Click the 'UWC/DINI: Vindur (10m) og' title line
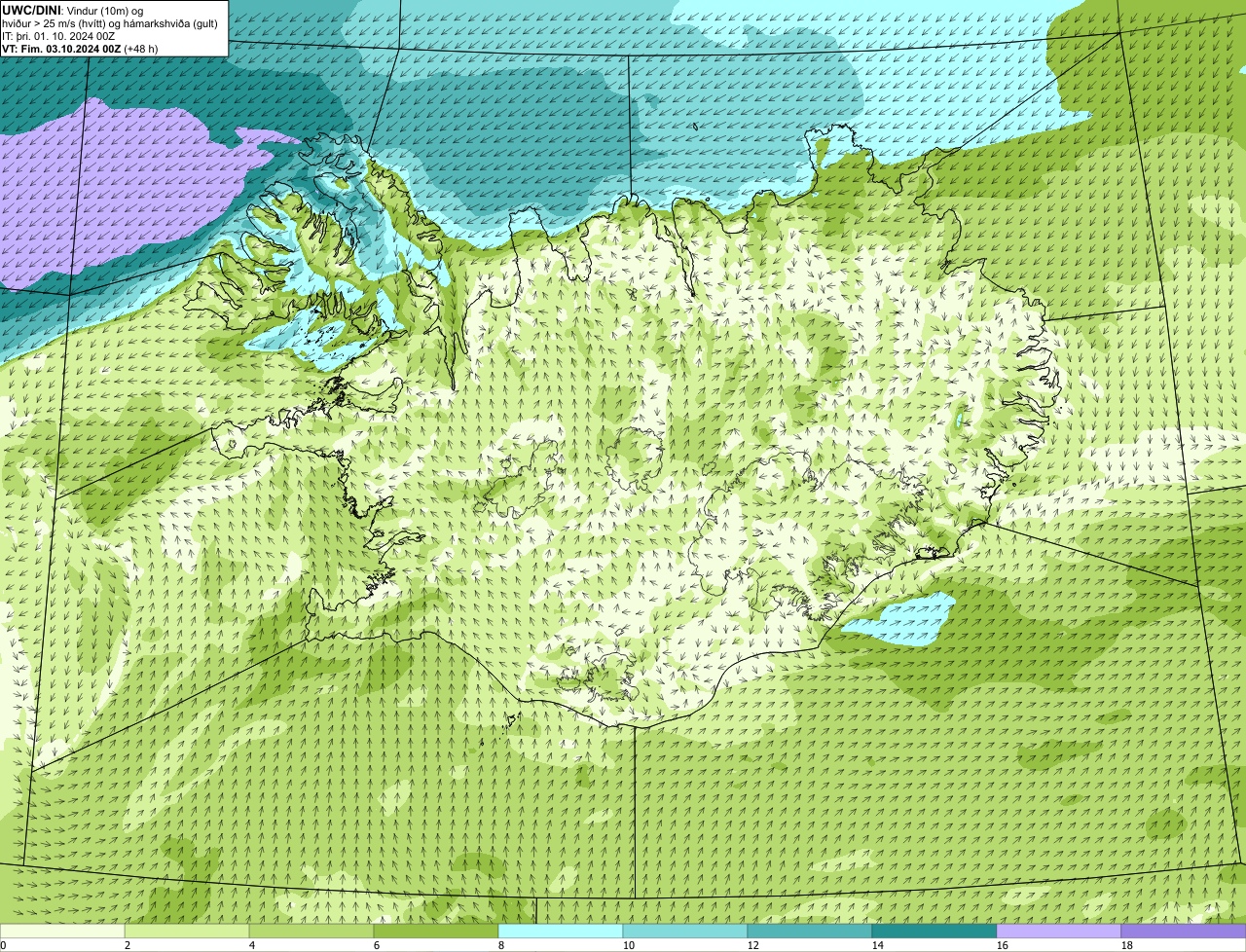Screen dimensions: 1246x952 click(73, 10)
